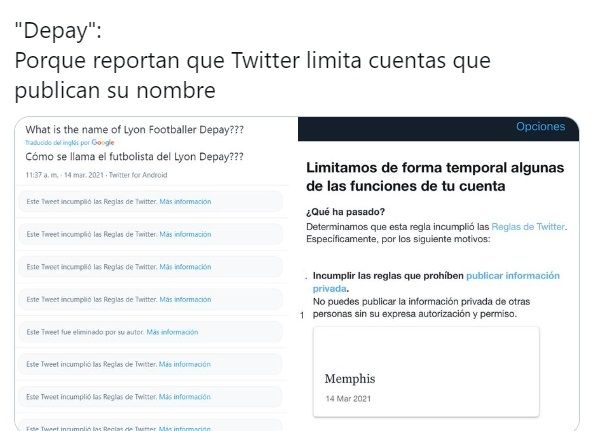This screenshot has width=596, height=431.
Task: Click the 14 Mar 2021 date in card
Action: (x=348, y=399)
